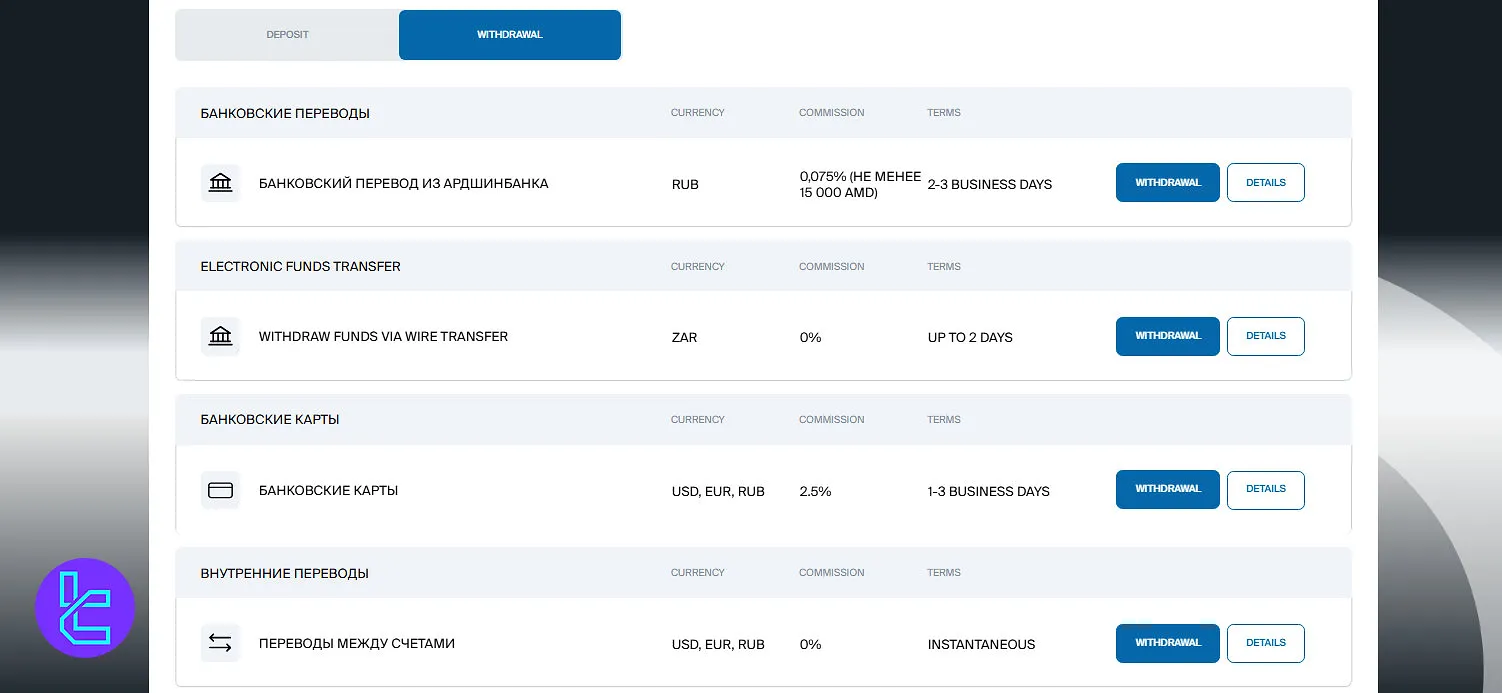
Task: View Details for Переводы между счетами
Action: point(1265,643)
